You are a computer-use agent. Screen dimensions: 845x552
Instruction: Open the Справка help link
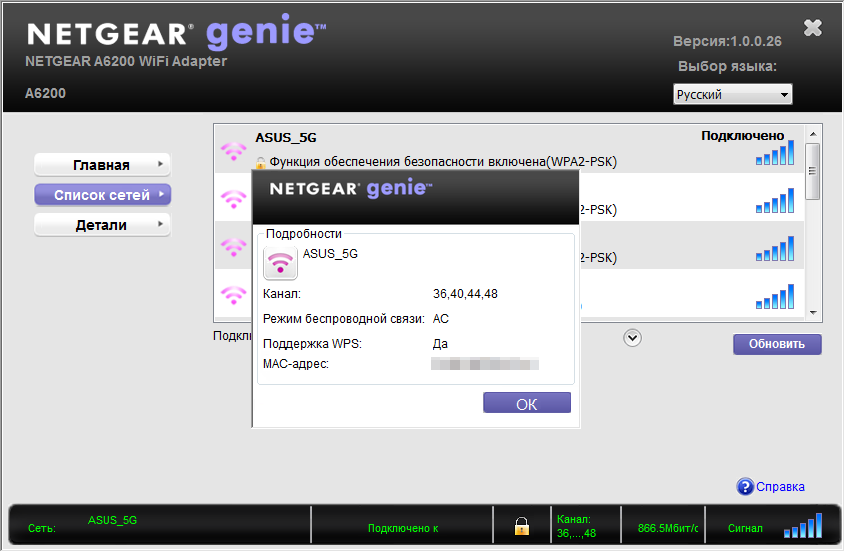tap(780, 487)
